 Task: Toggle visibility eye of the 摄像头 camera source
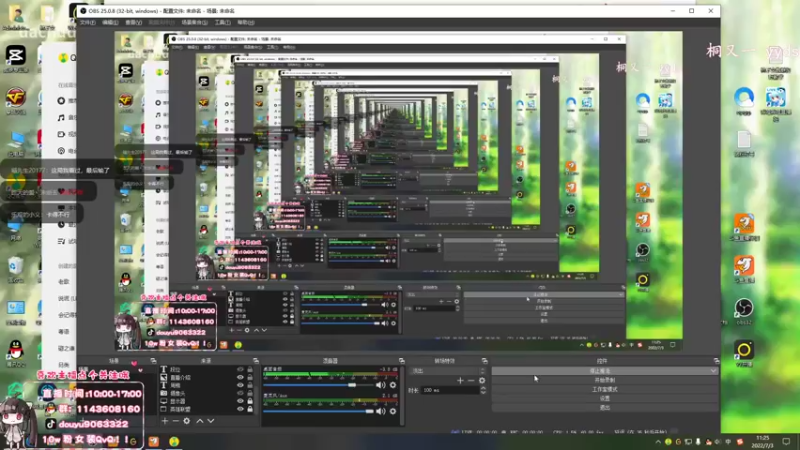point(240,393)
